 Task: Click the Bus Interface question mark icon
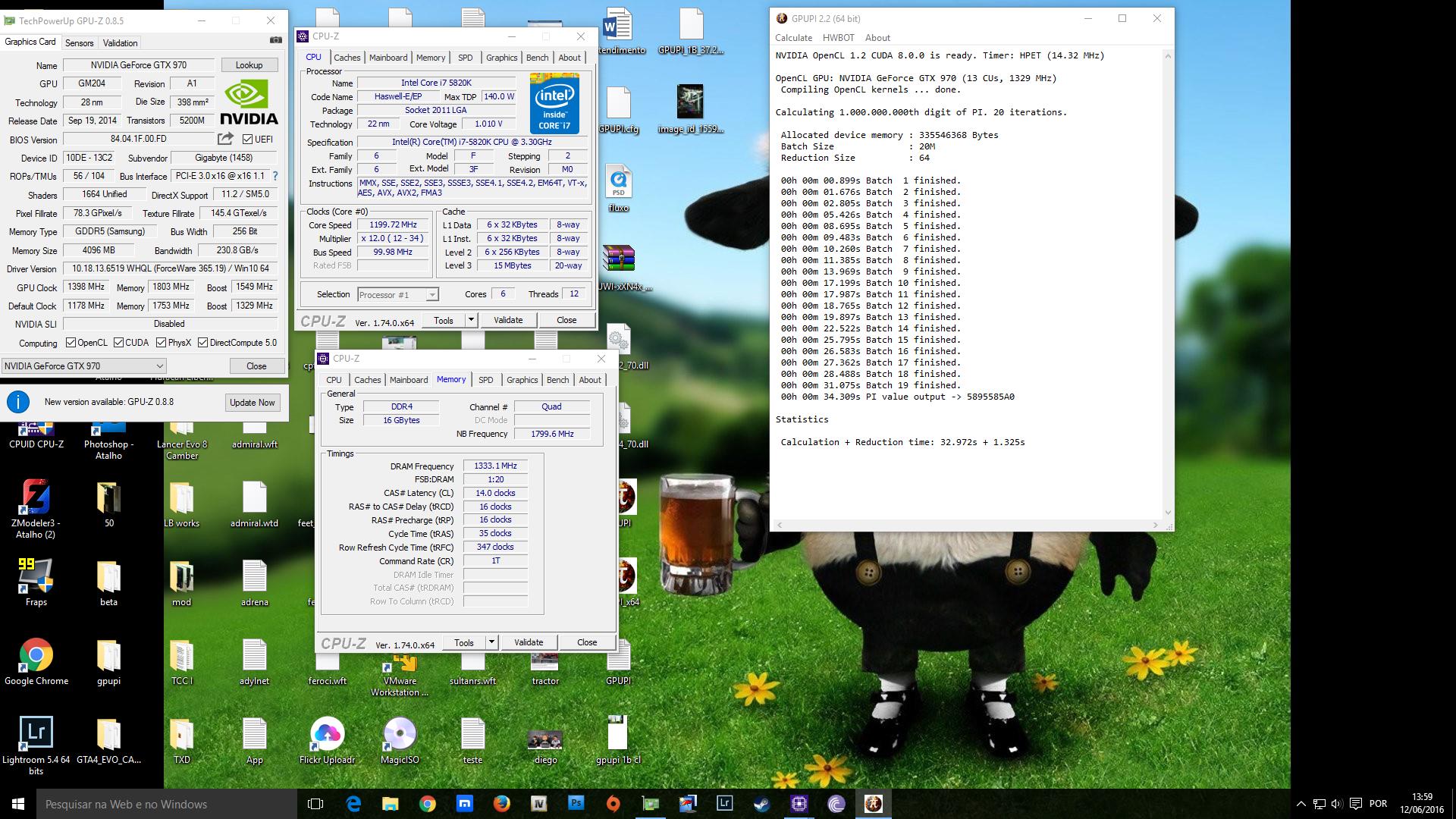coord(275,176)
